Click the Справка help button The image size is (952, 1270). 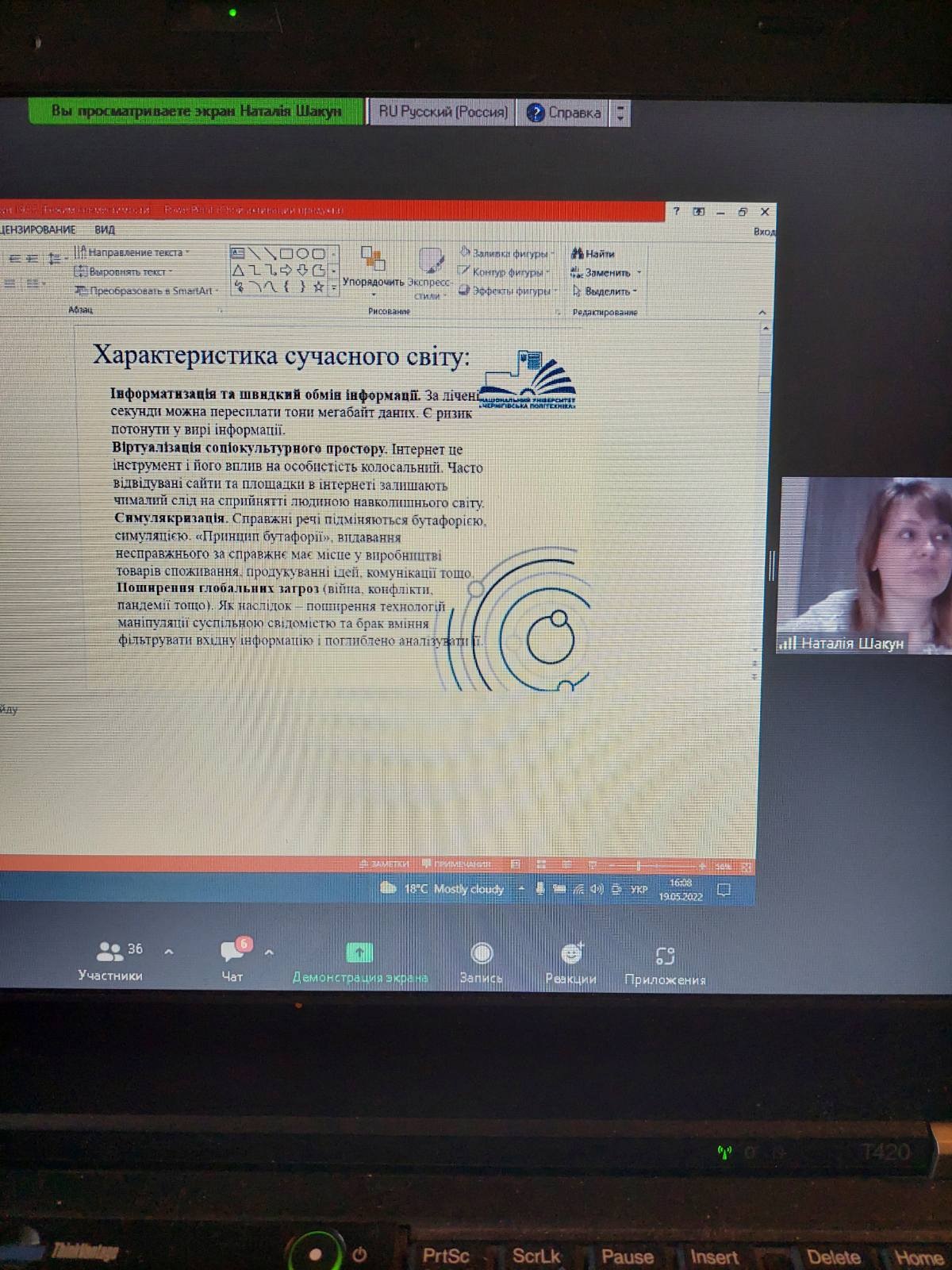pos(564,112)
